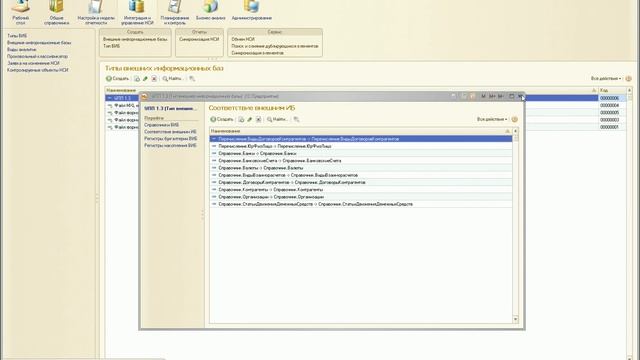Select row Справочник.Банки

(x=361, y=153)
